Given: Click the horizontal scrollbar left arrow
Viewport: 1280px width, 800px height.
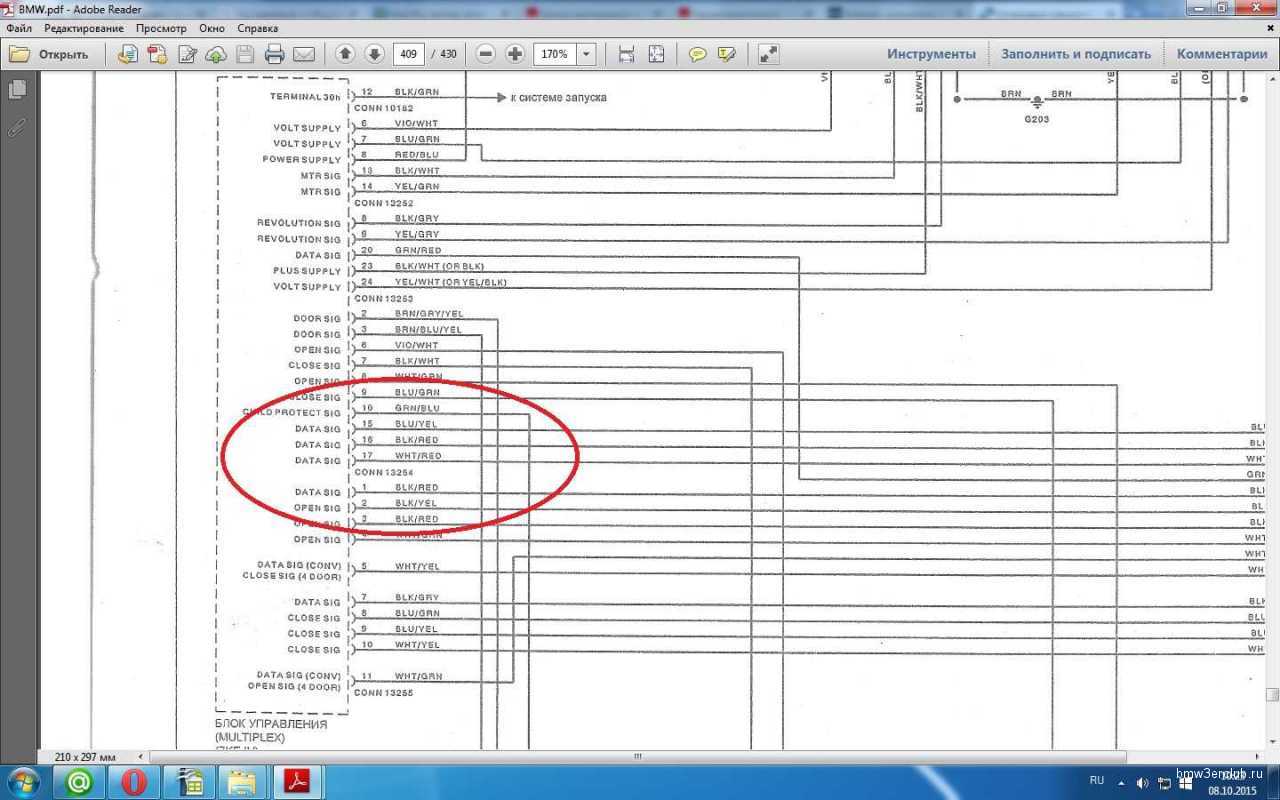Looking at the screenshot, I should coord(140,757).
